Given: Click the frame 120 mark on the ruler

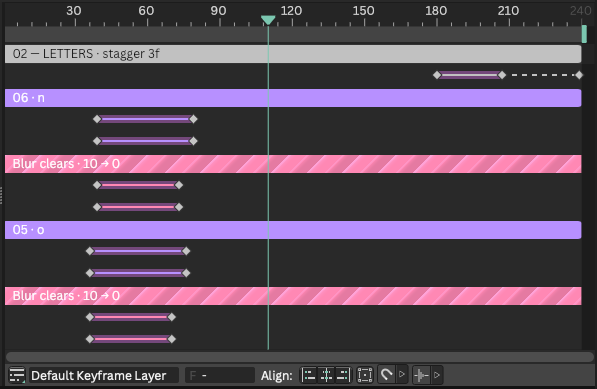Looking at the screenshot, I should [x=292, y=10].
